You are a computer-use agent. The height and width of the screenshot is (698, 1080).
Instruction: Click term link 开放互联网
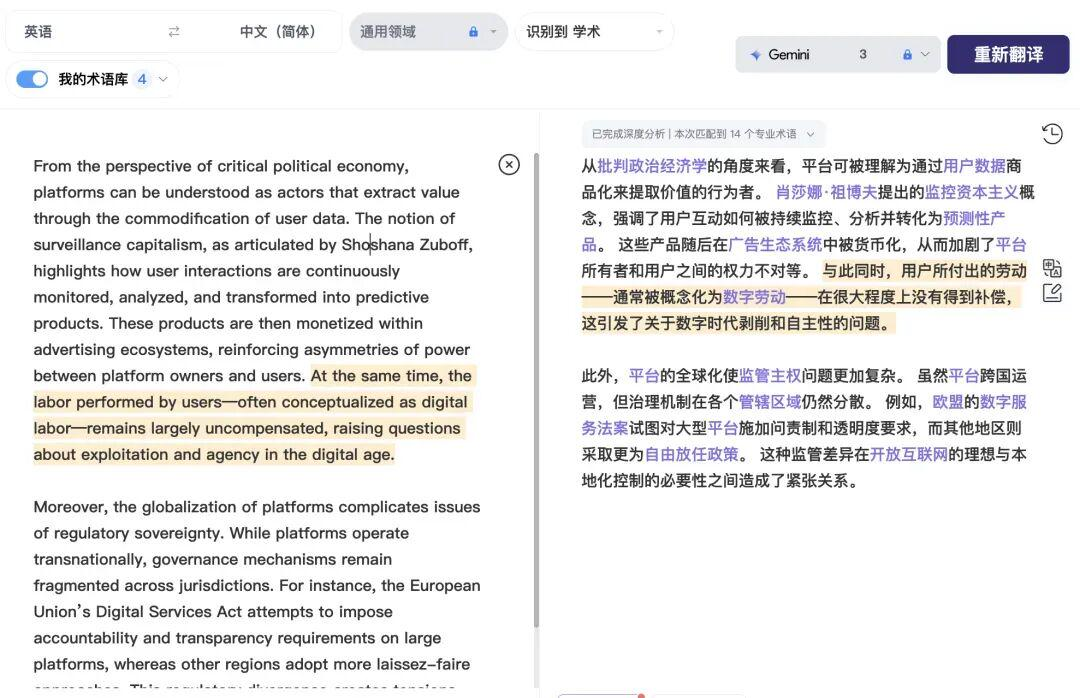[x=909, y=454]
